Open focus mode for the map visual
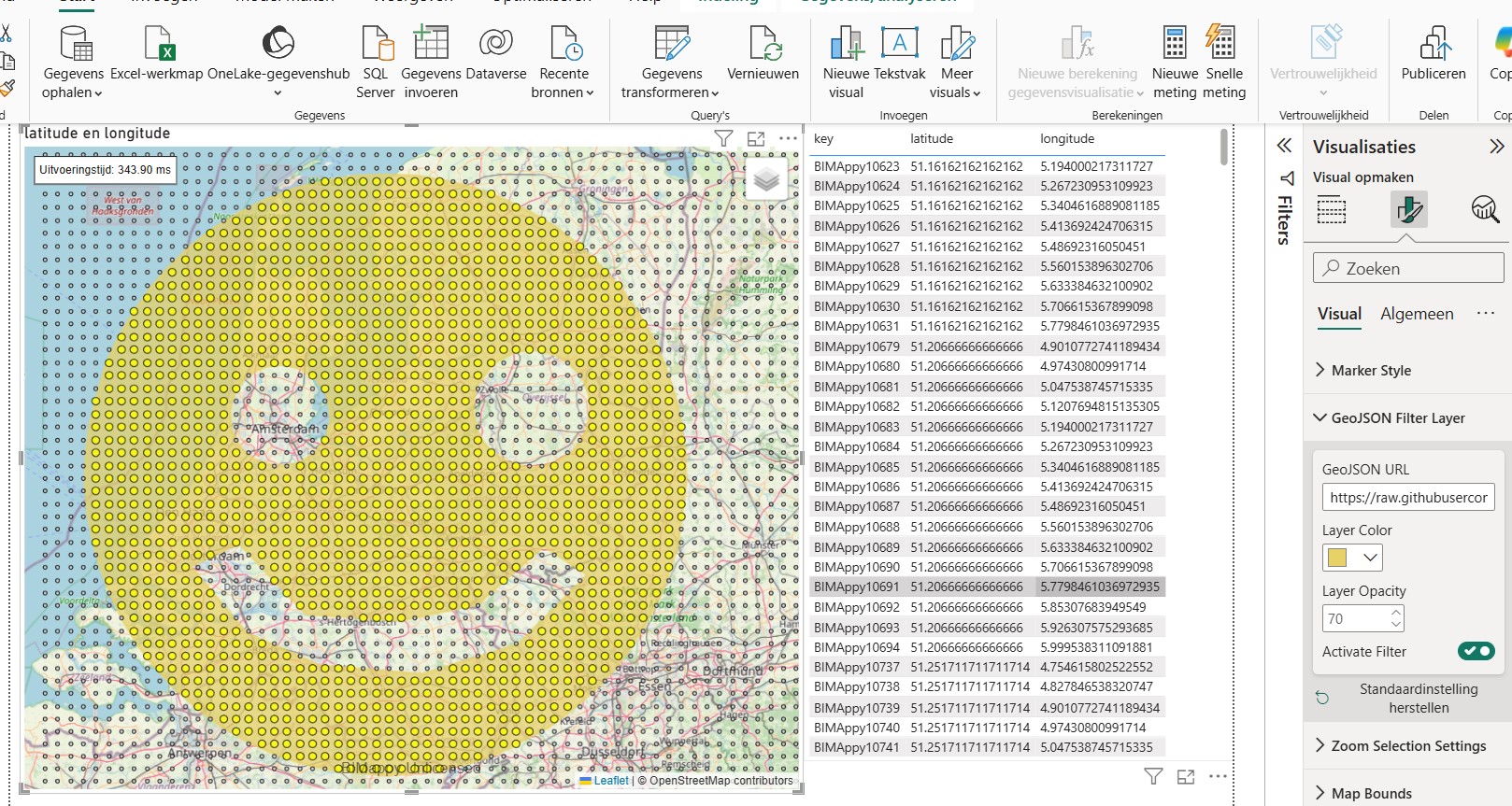Viewport: 1512px width, 806px height. (x=756, y=138)
